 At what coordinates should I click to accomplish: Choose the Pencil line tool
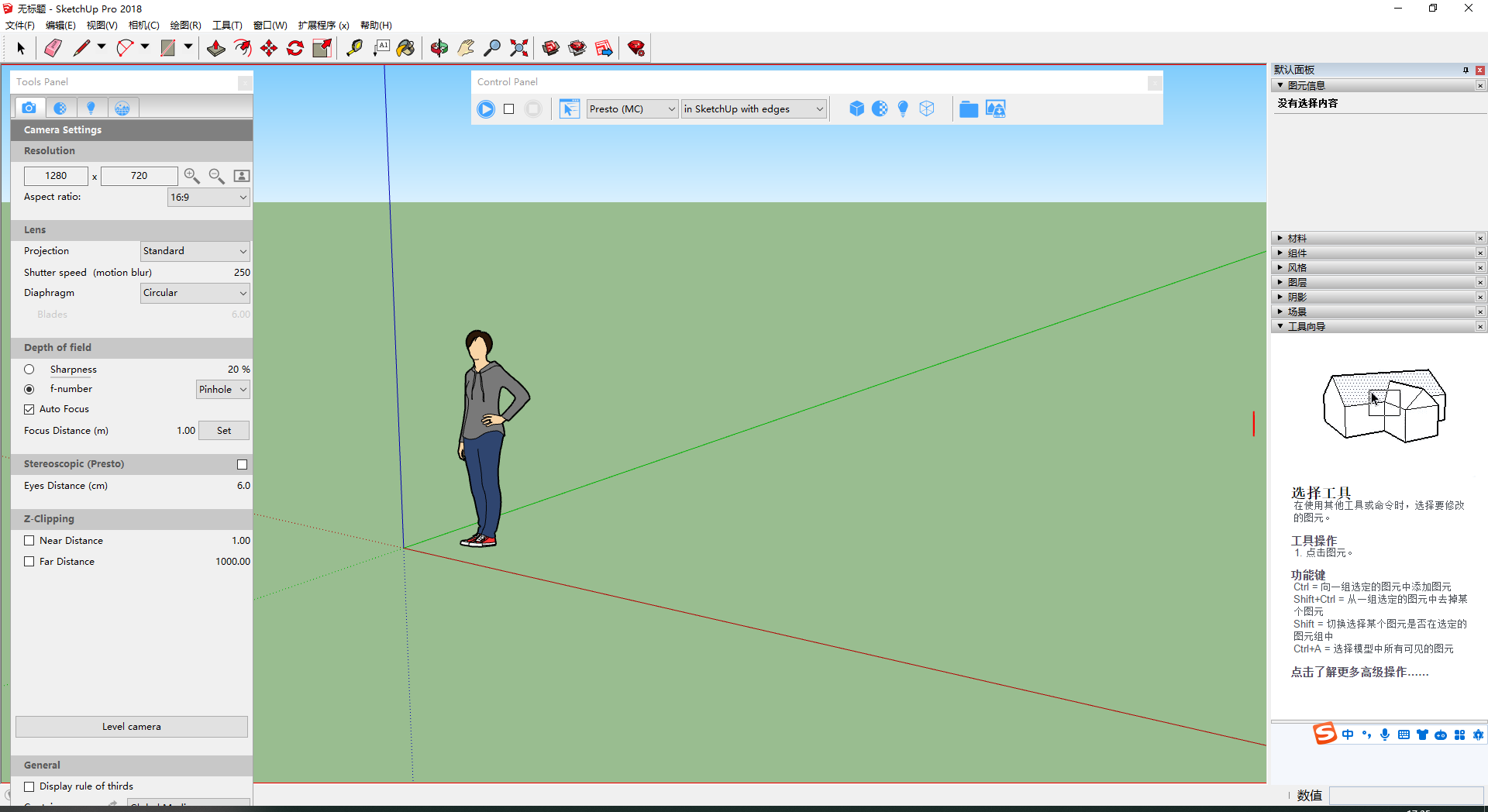click(81, 48)
